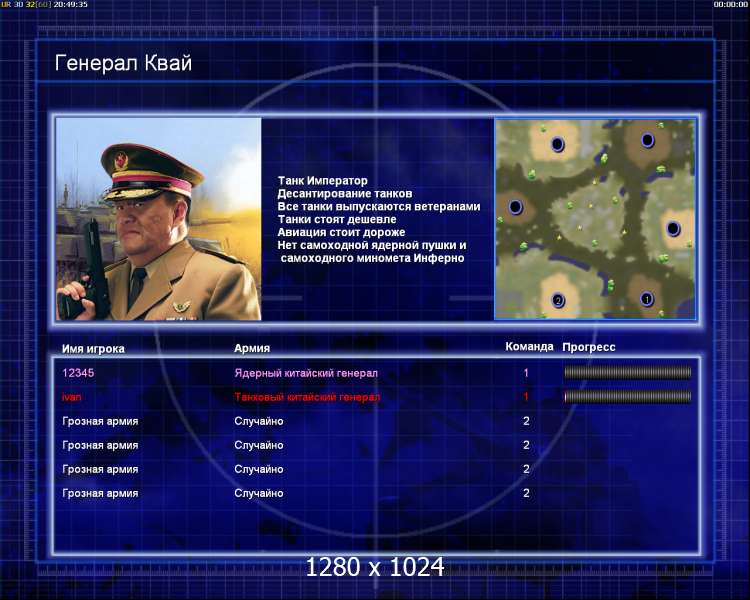Click the loading progress bar for player ivan
The image size is (750, 600).
coord(628,396)
